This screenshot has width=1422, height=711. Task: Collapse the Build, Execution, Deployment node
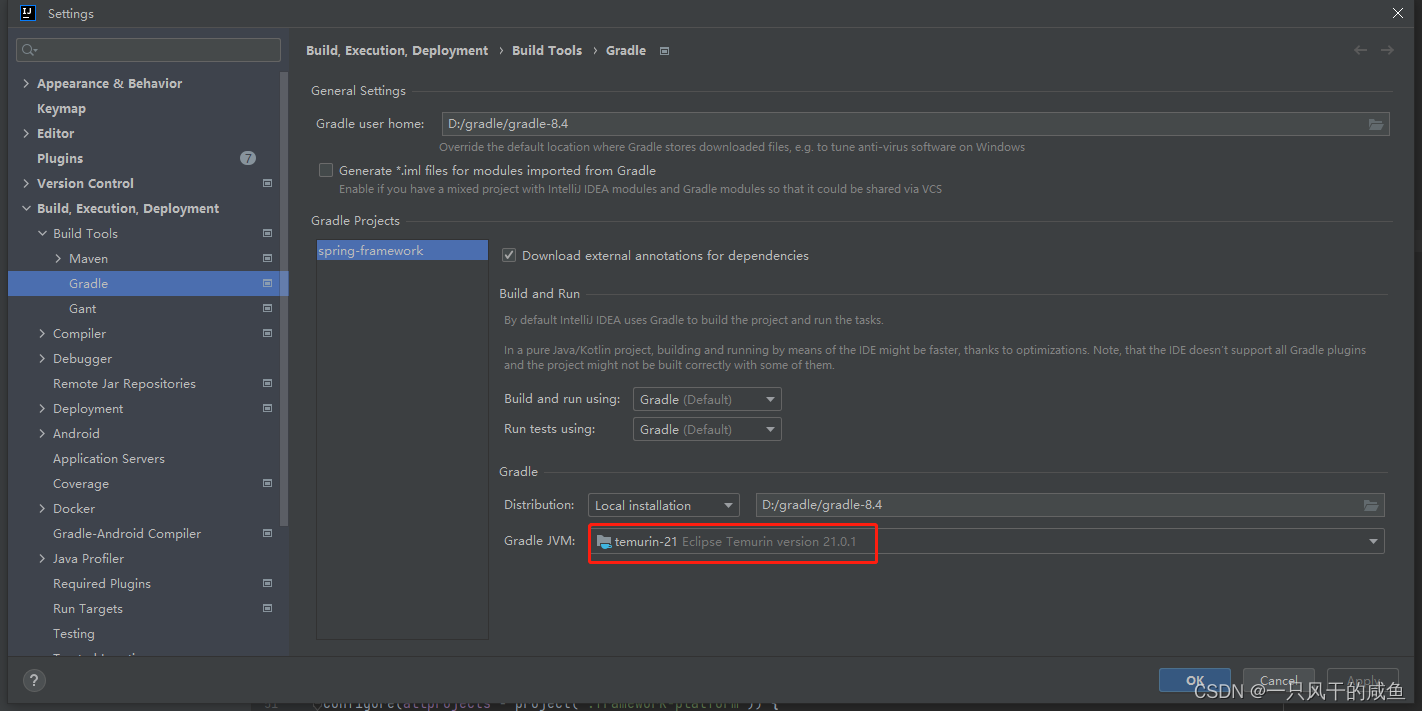pos(26,209)
